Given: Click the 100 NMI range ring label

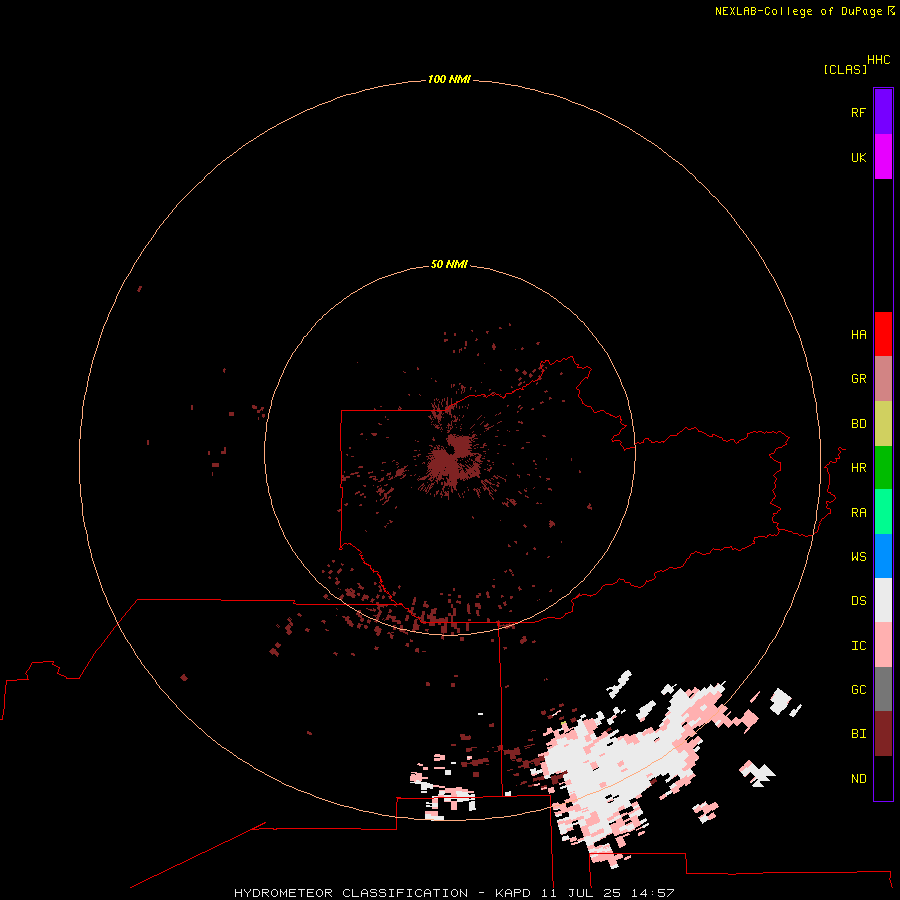Looking at the screenshot, I should [449, 79].
